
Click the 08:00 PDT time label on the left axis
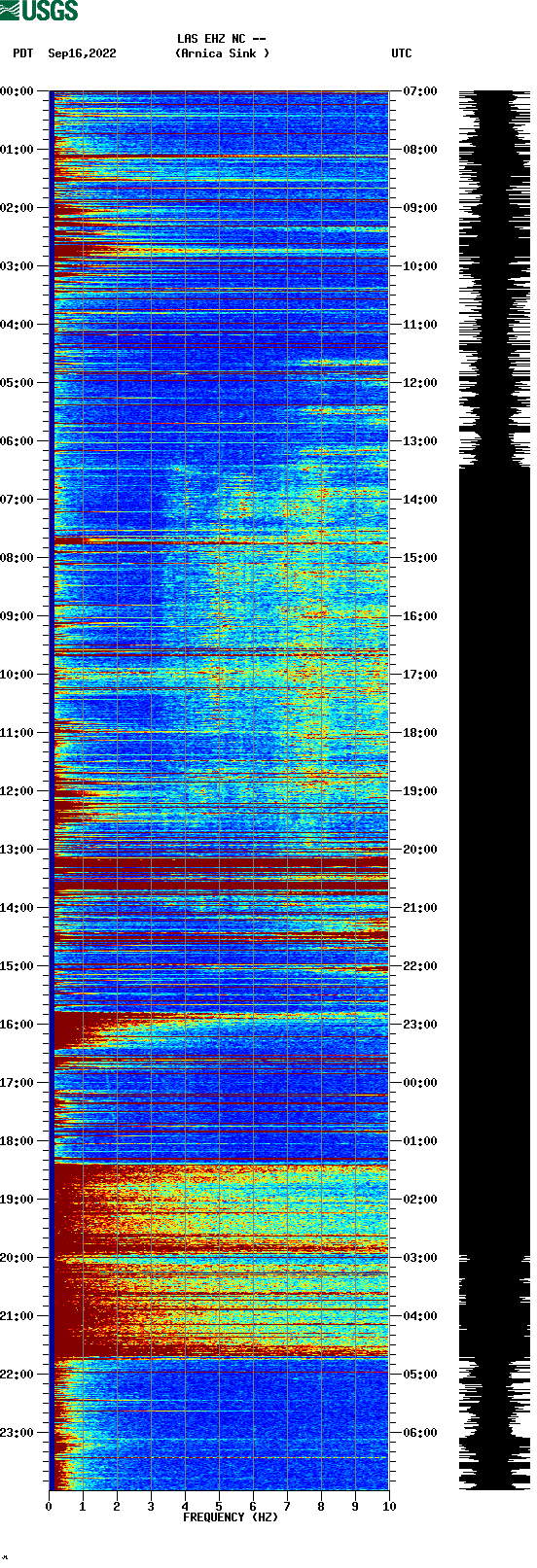pyautogui.click(x=17, y=558)
